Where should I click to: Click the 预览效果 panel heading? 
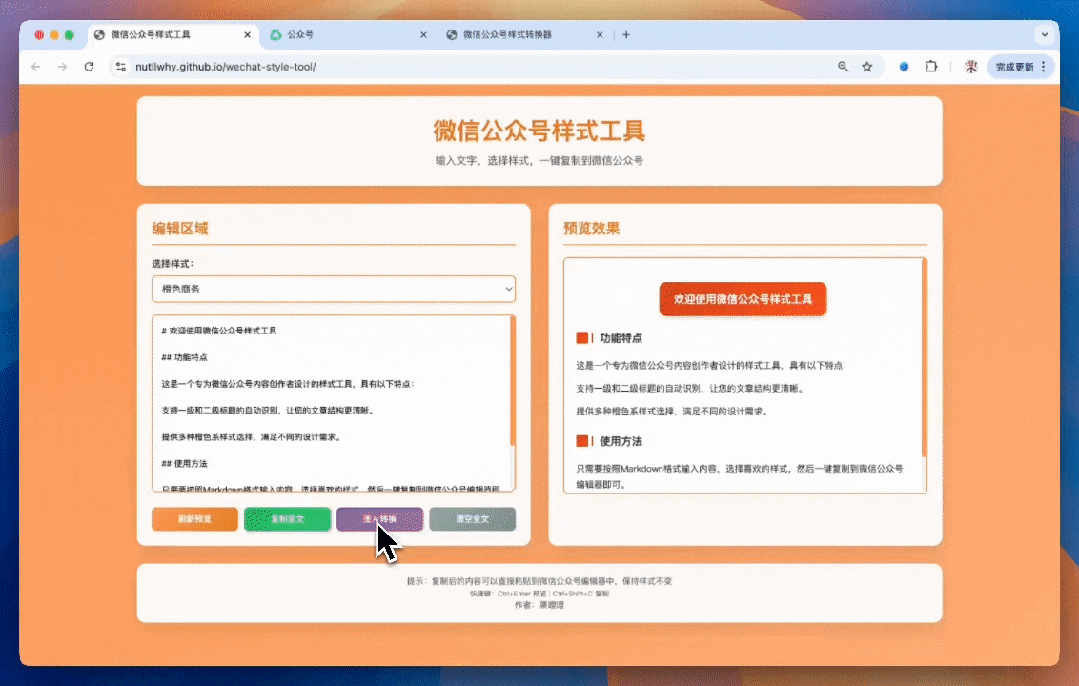(x=591, y=228)
